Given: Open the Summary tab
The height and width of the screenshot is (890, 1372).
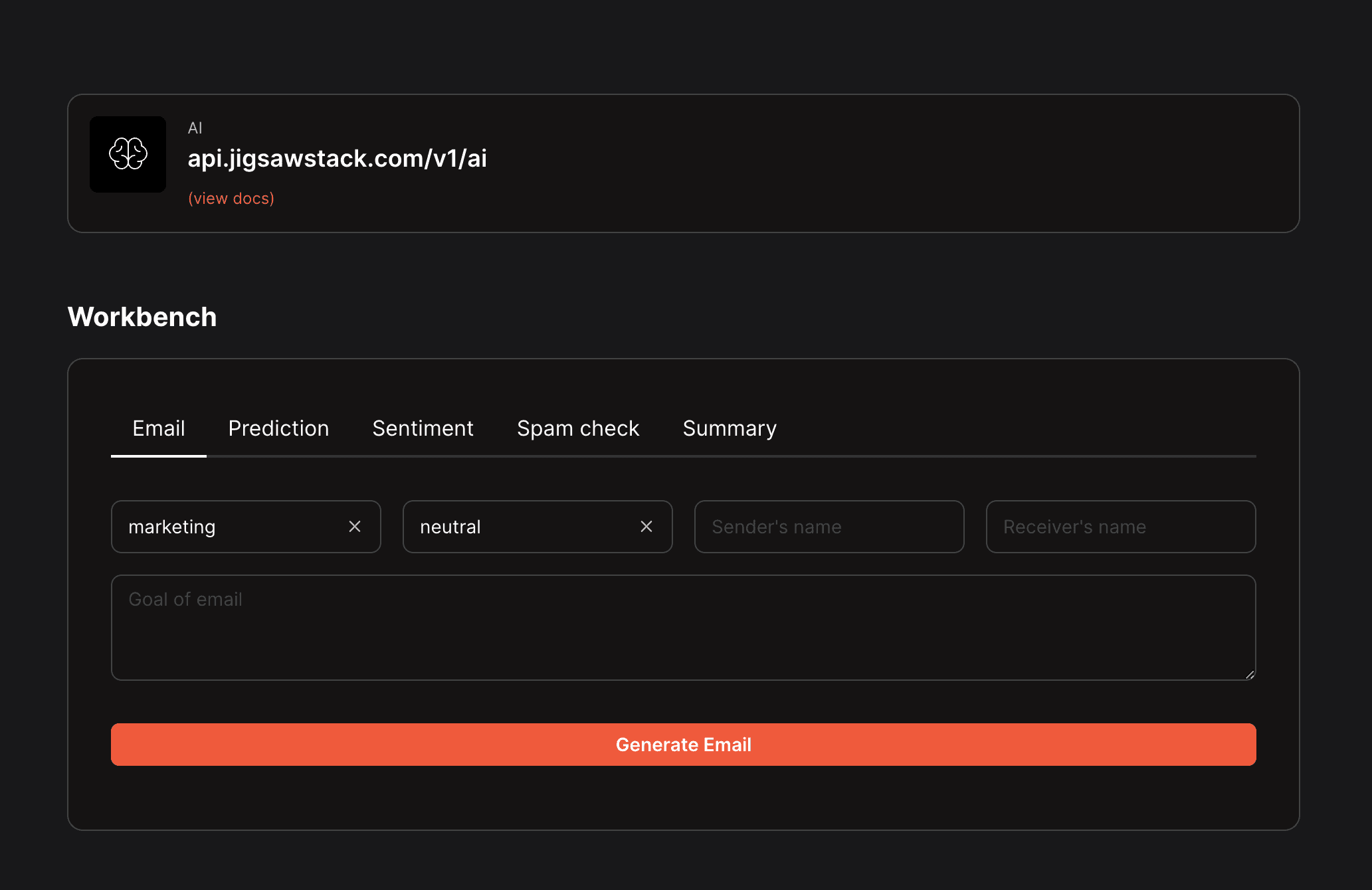Looking at the screenshot, I should coord(729,428).
